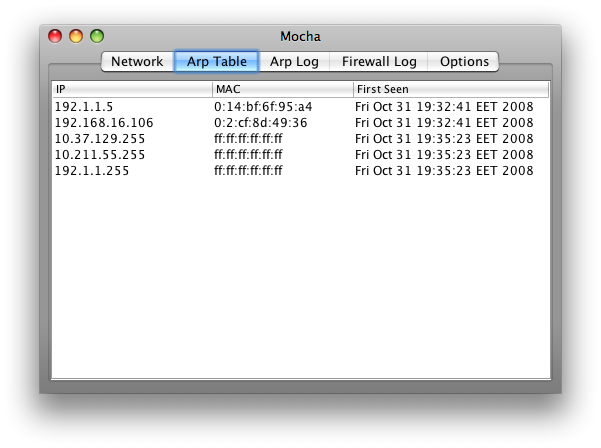Image resolution: width=601 pixels, height=448 pixels.
Task: Sort by the First Seen column header
Action: (x=451, y=89)
